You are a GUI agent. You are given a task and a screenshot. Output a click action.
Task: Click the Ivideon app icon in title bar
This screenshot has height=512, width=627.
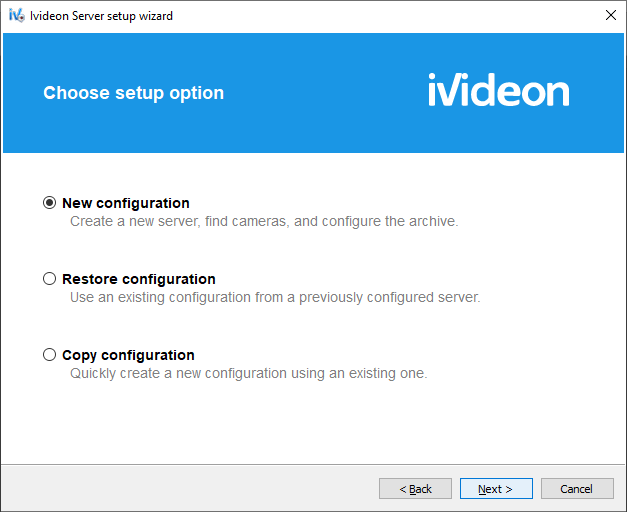16,16
